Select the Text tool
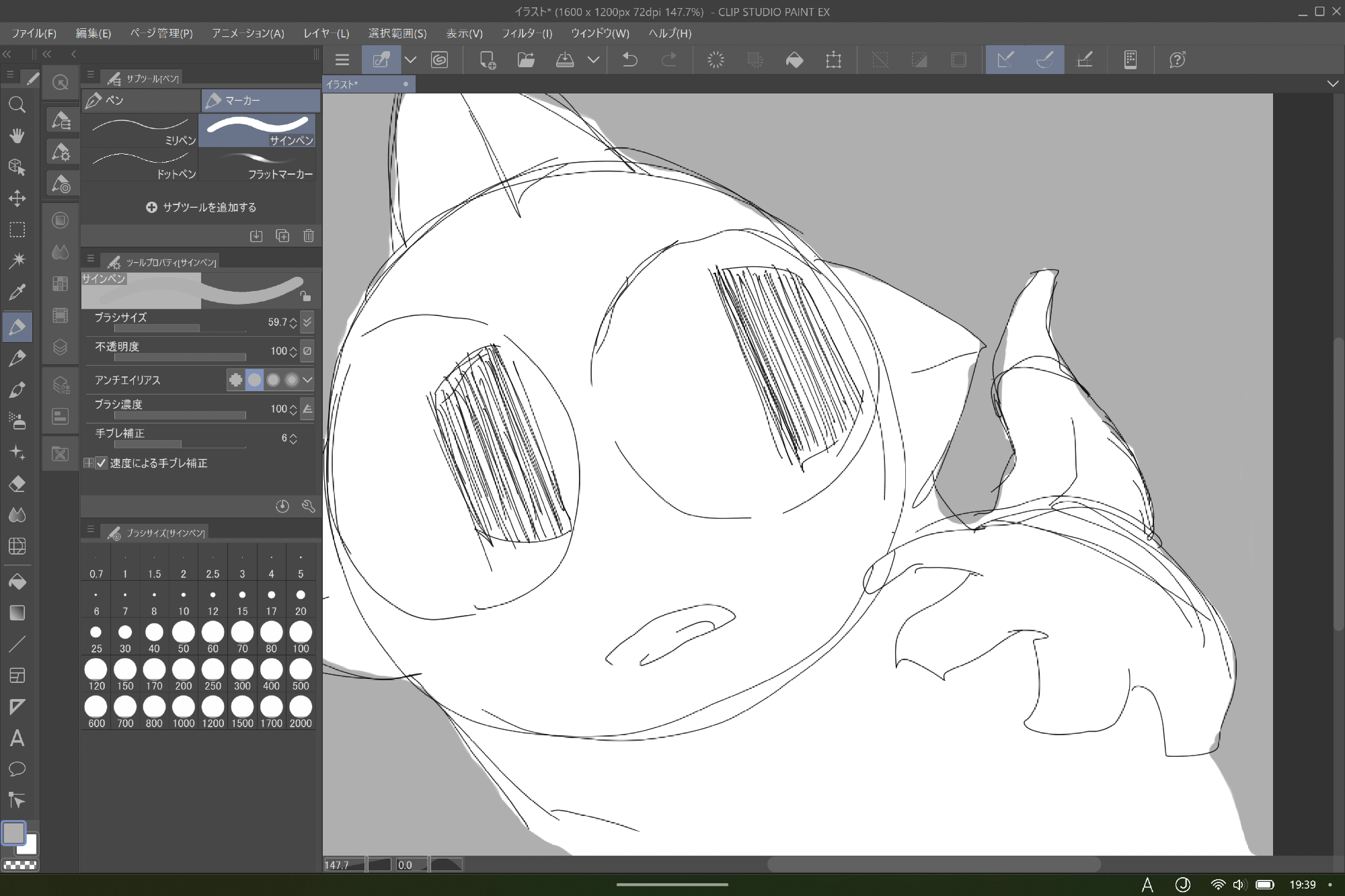Viewport: 1345px width, 896px height. [17, 738]
